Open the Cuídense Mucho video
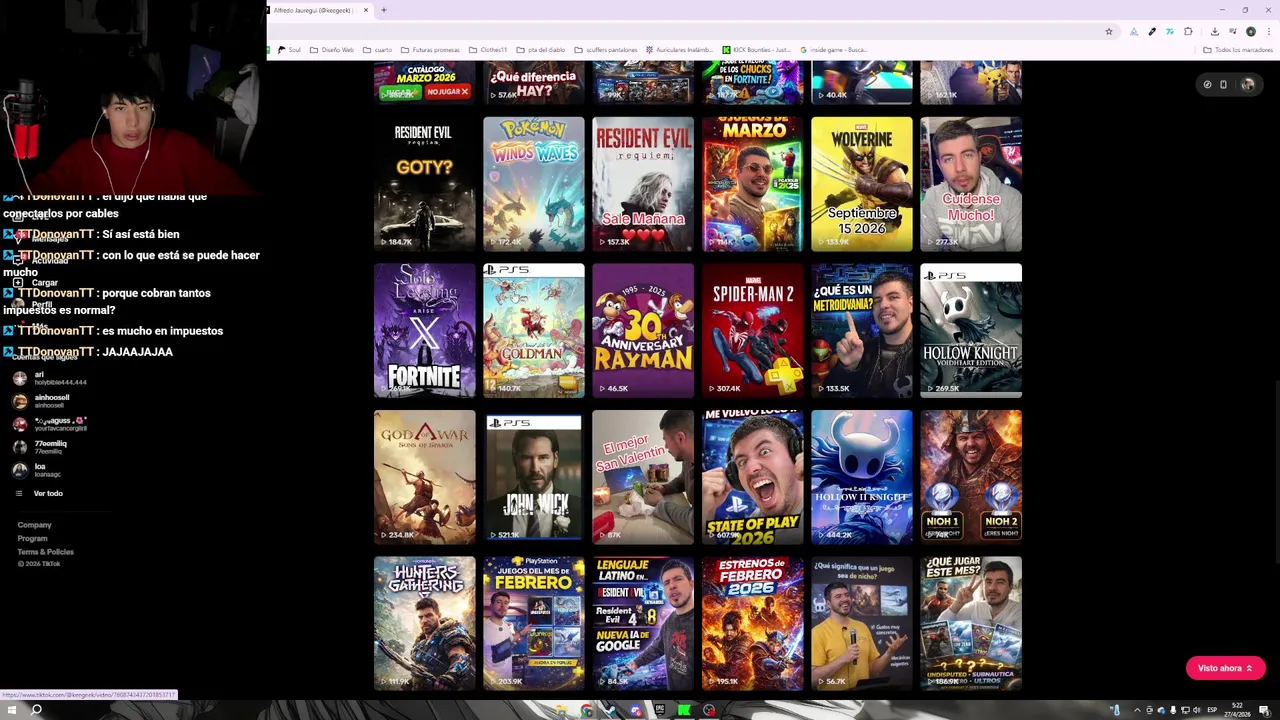 (x=971, y=183)
